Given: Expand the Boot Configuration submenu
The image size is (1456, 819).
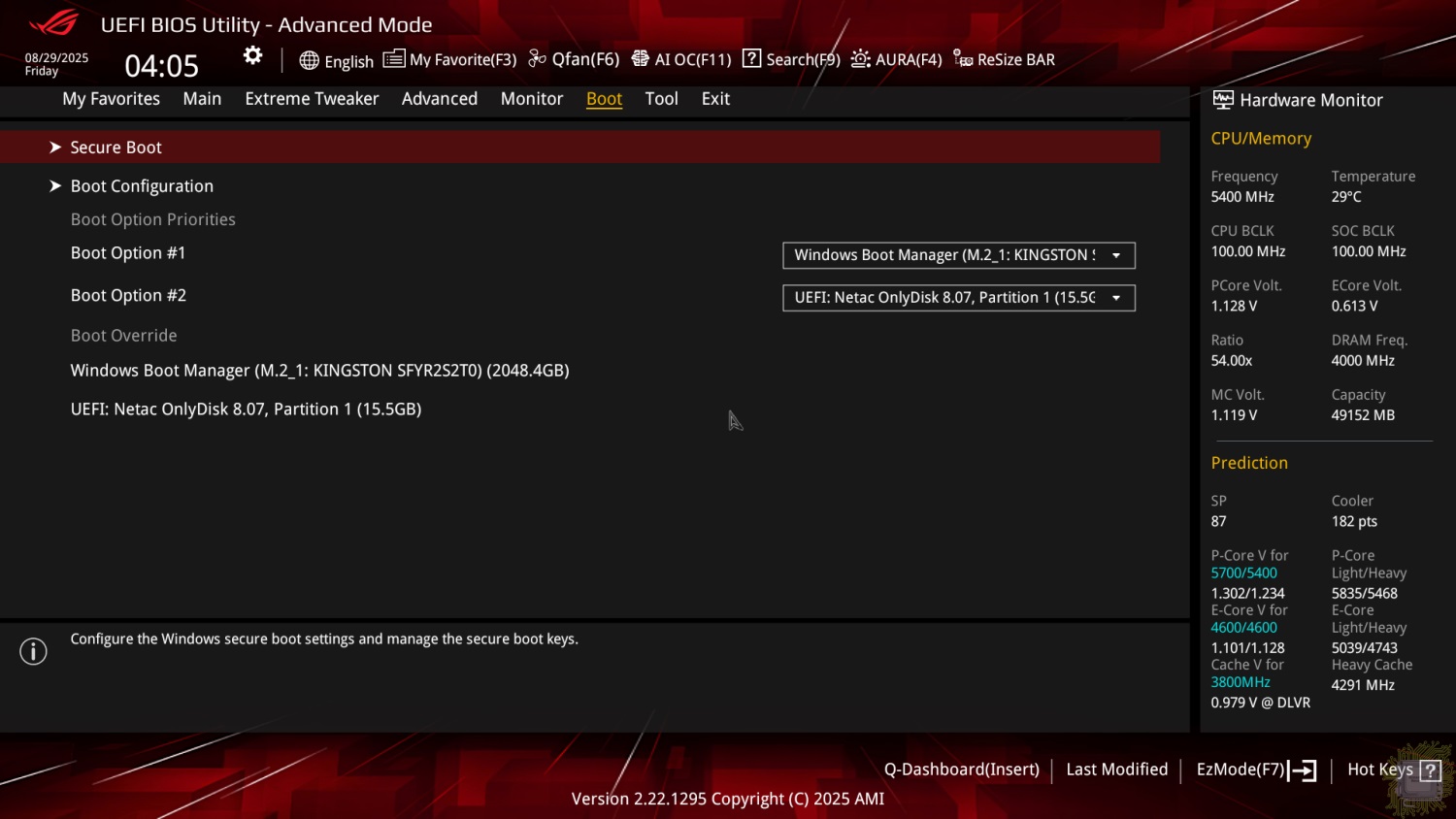Looking at the screenshot, I should click(x=142, y=186).
